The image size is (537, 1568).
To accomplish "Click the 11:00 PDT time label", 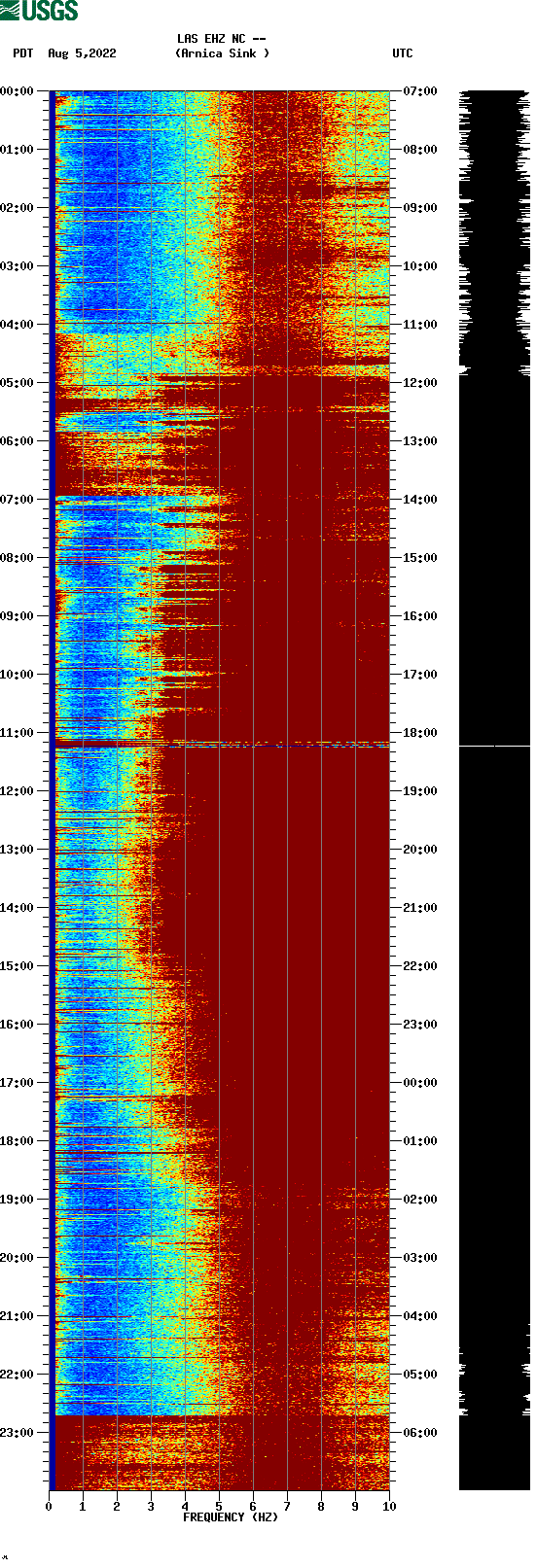I will [x=18, y=733].
